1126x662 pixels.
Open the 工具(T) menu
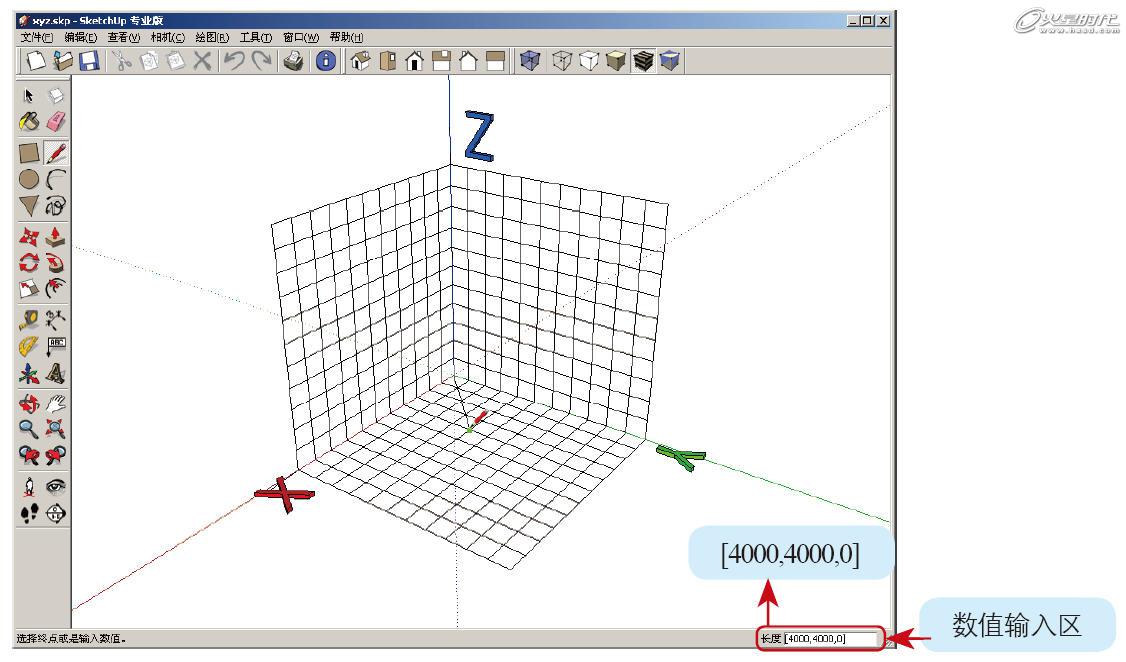pyautogui.click(x=256, y=37)
